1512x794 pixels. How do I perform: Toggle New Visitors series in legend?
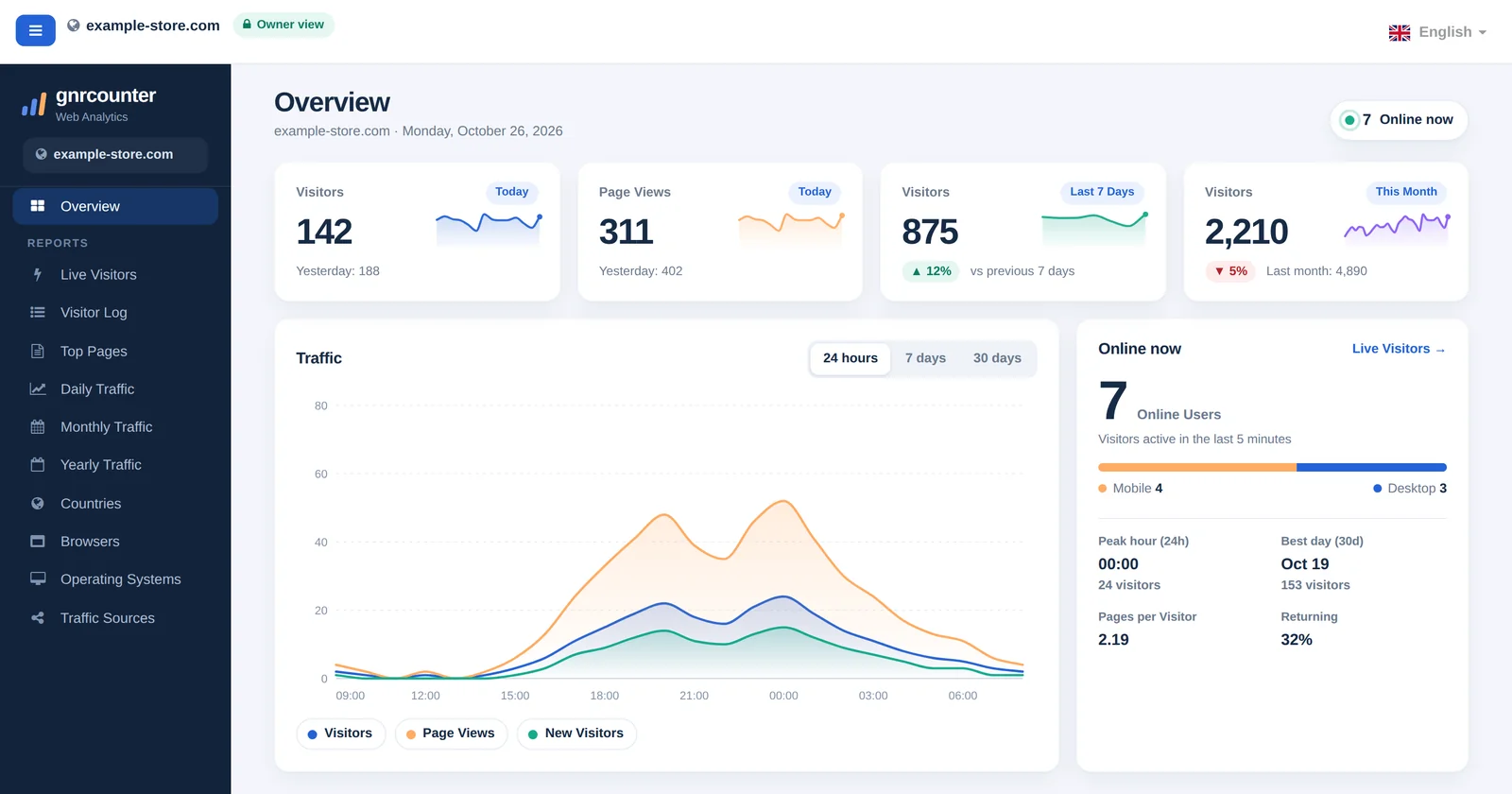[x=576, y=734]
